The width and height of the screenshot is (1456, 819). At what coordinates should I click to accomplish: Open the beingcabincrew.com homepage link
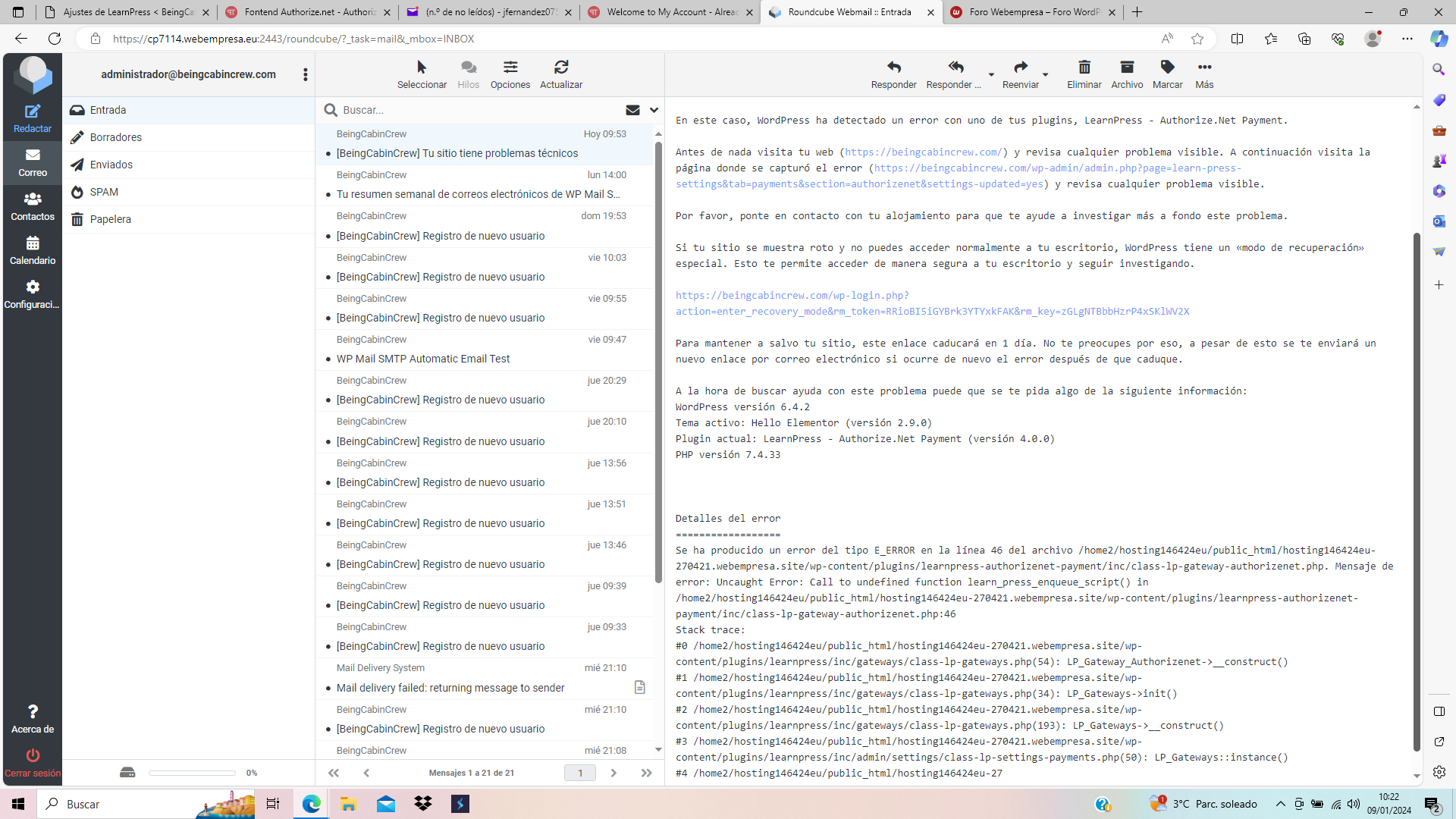923,152
